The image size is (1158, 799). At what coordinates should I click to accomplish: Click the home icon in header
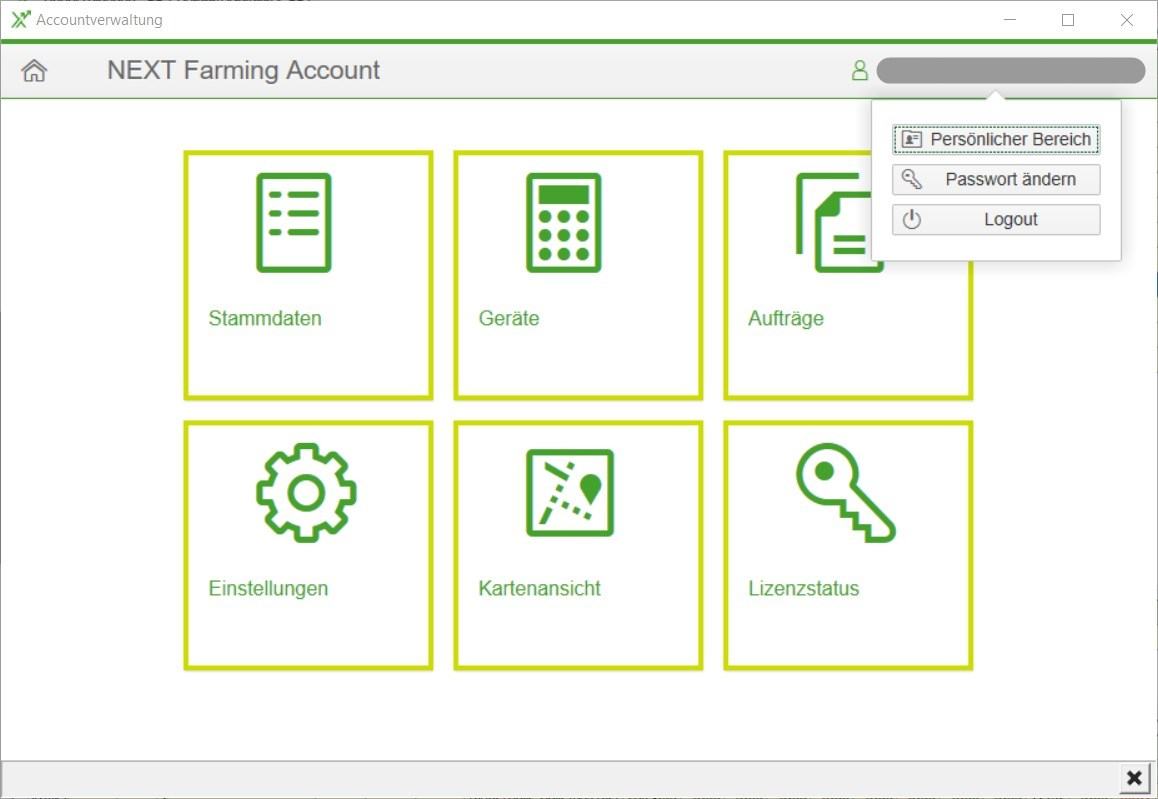34,71
